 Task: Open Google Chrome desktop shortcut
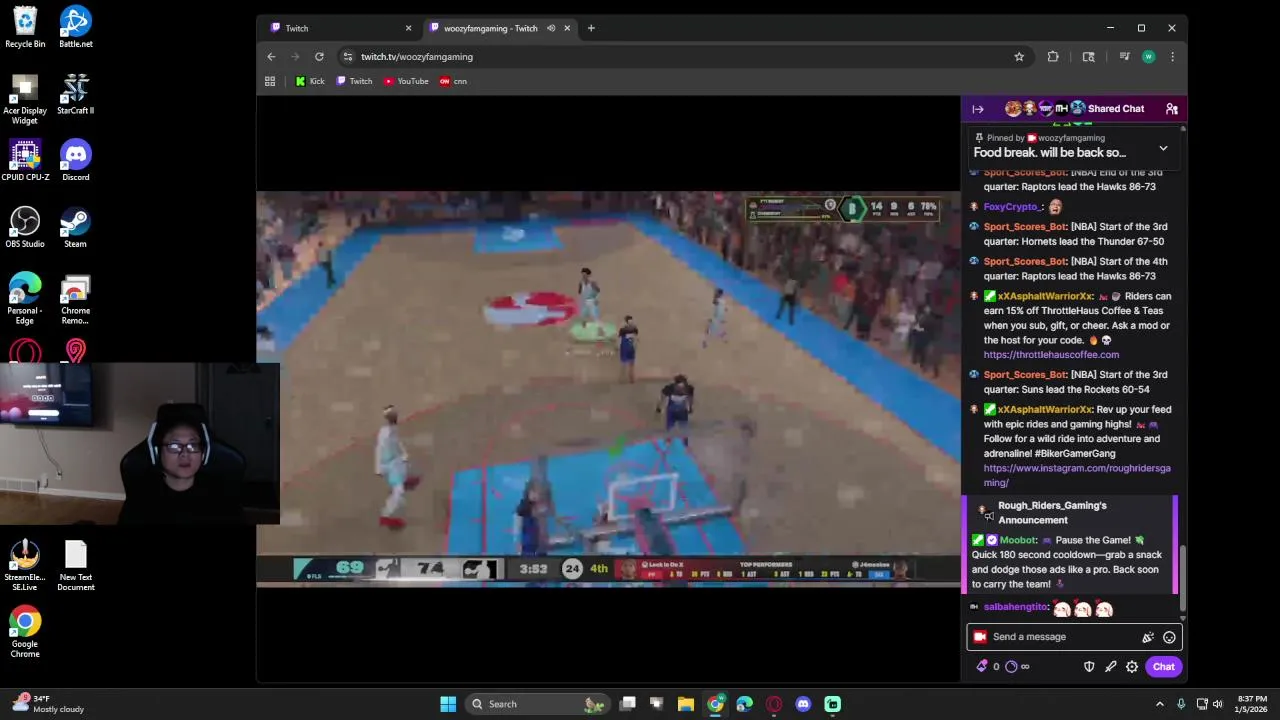[25, 632]
